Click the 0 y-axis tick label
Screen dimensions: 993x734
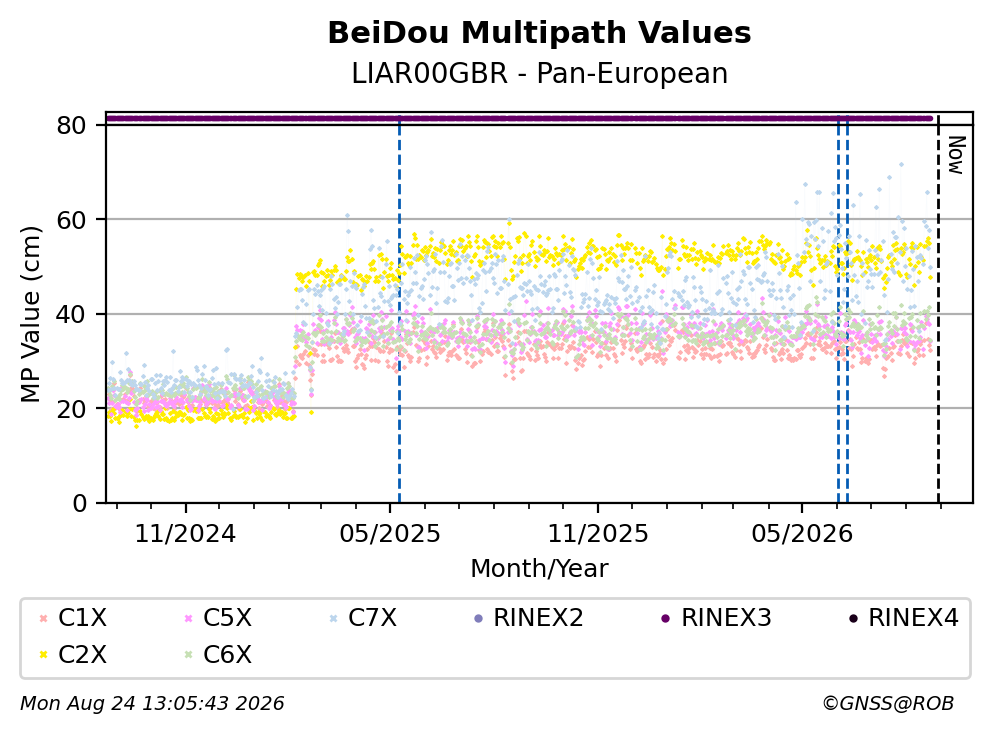[x=79, y=503]
